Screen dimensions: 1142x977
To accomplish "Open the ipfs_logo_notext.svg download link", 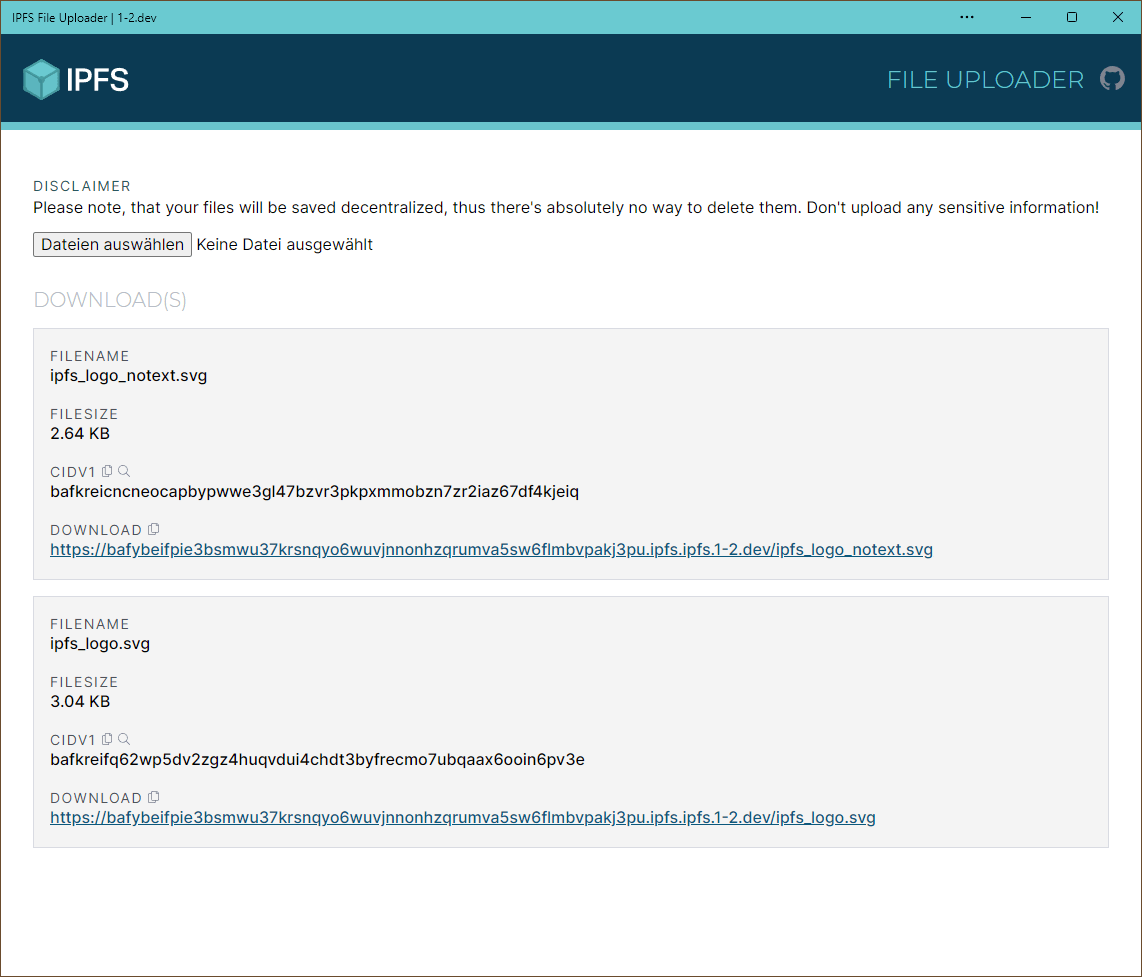I will [x=491, y=549].
